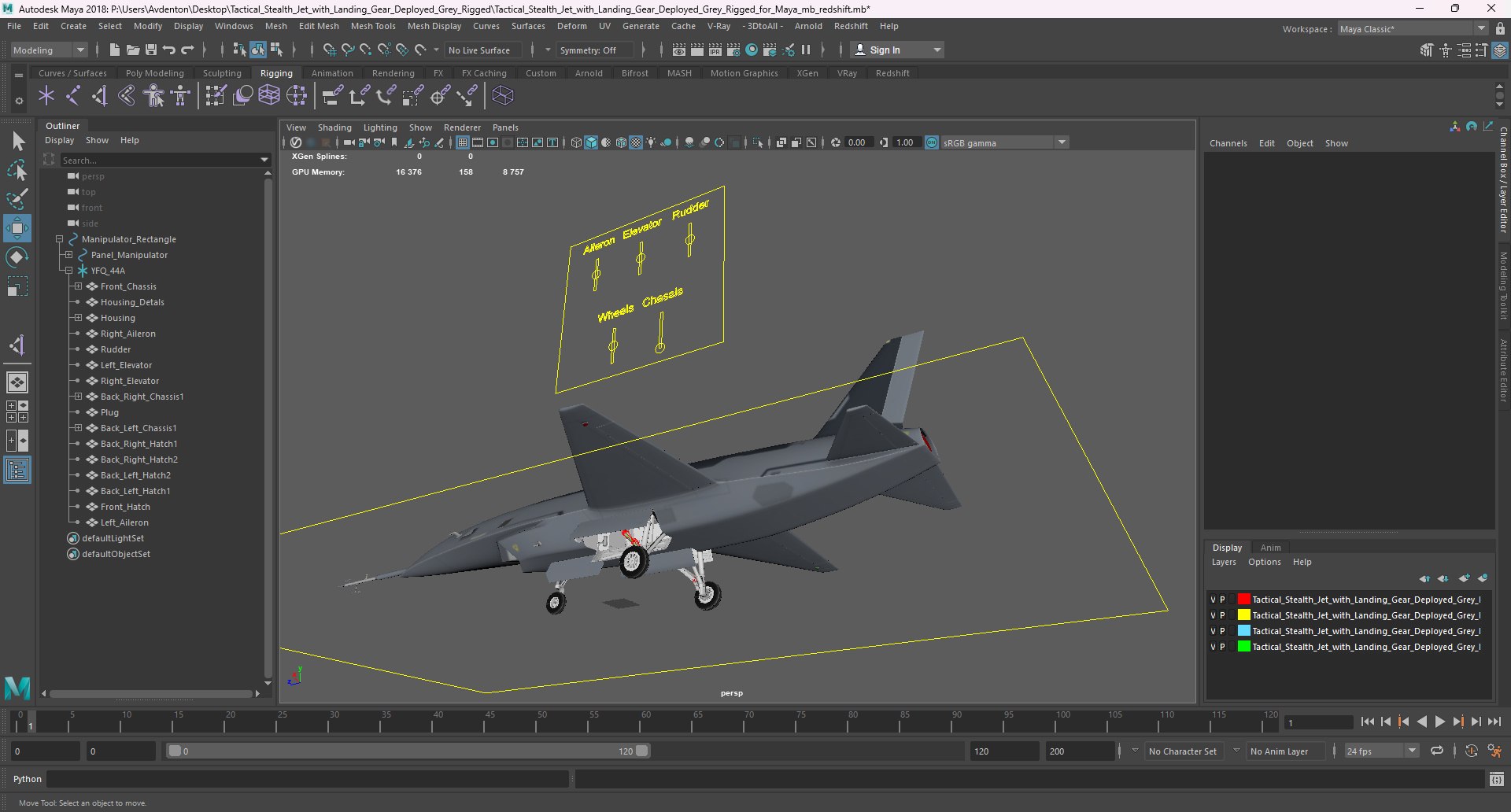Activate the Move tool in toolbox
This screenshot has width=1511, height=812.
tap(17, 228)
